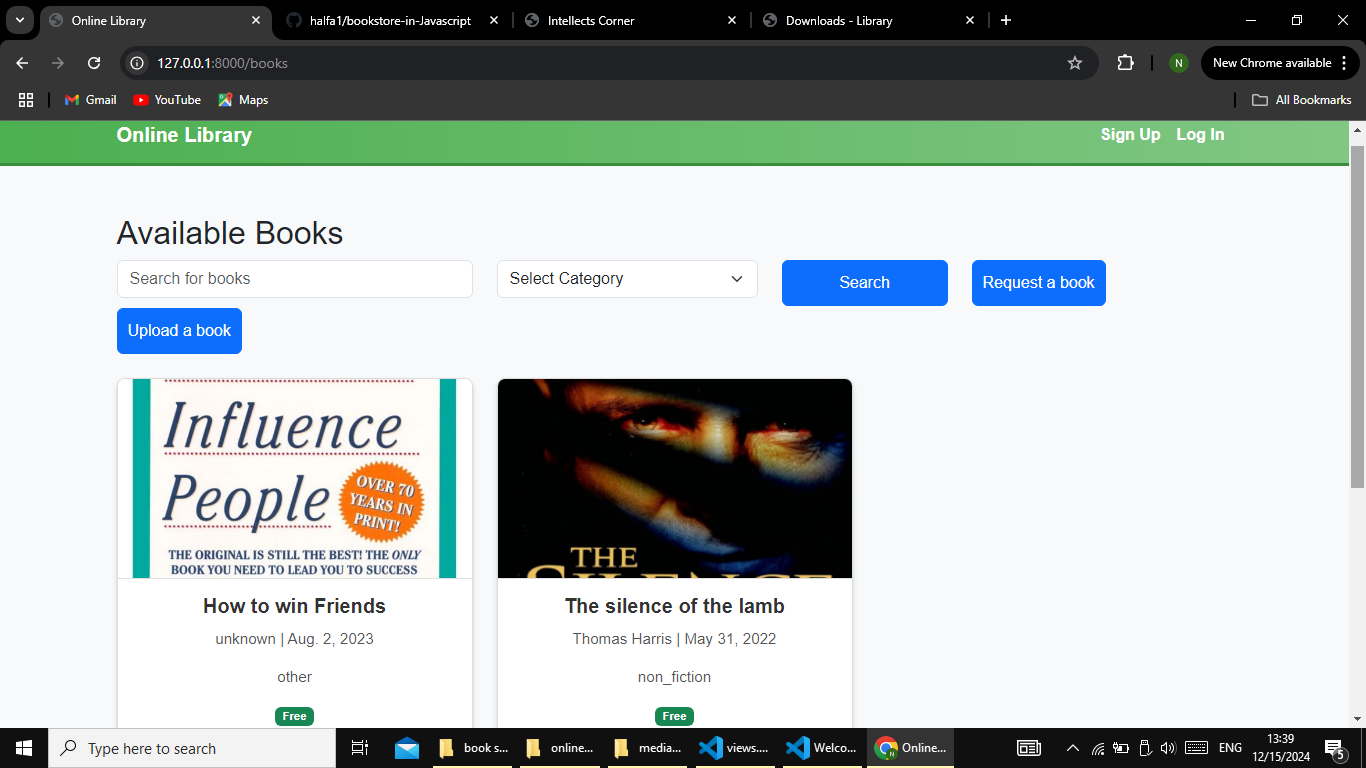Click the address bar URL
This screenshot has width=1366, height=768.
[222, 63]
